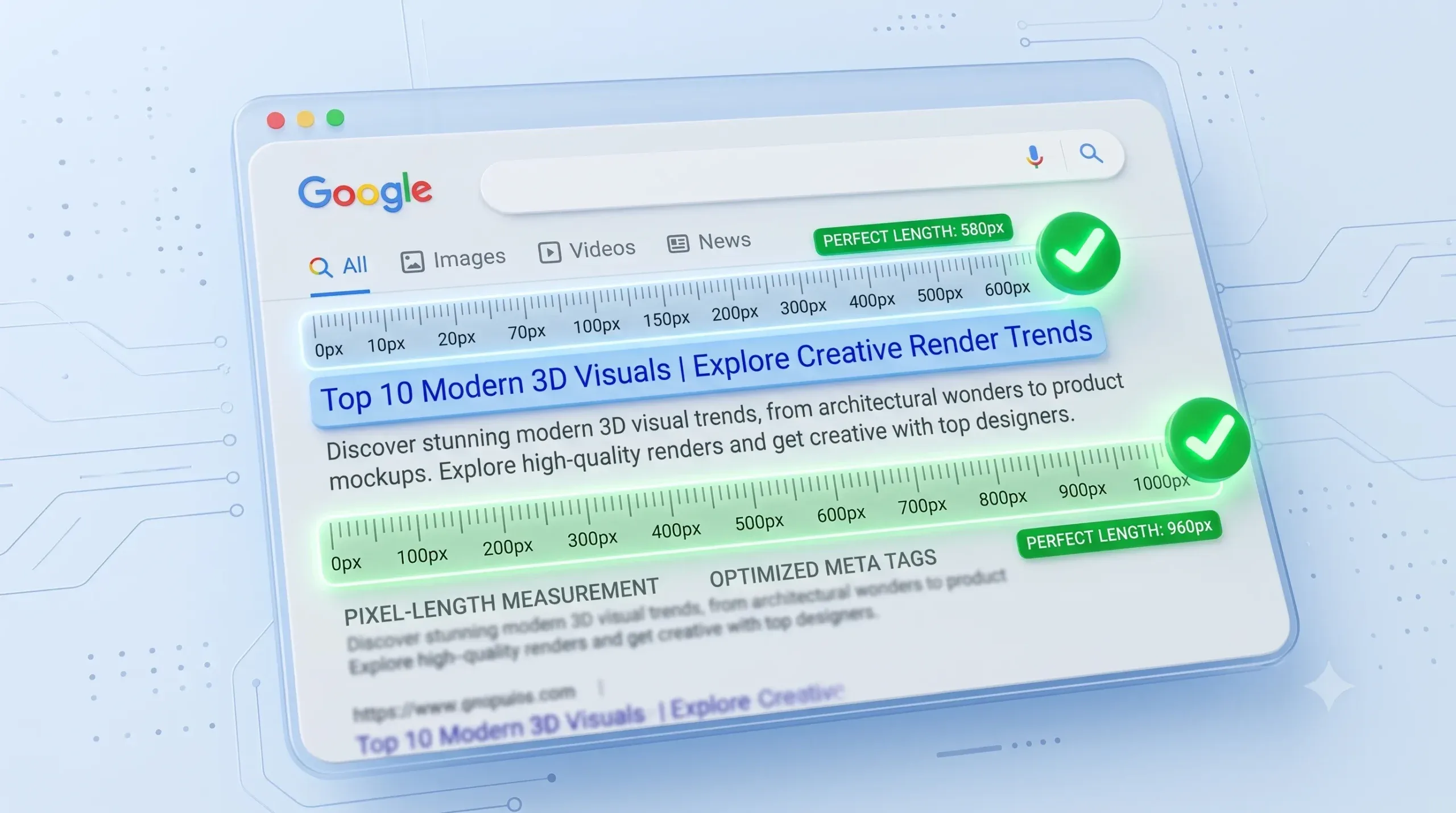1456x813 pixels.
Task: Switch to the Images tab
Action: (x=453, y=259)
